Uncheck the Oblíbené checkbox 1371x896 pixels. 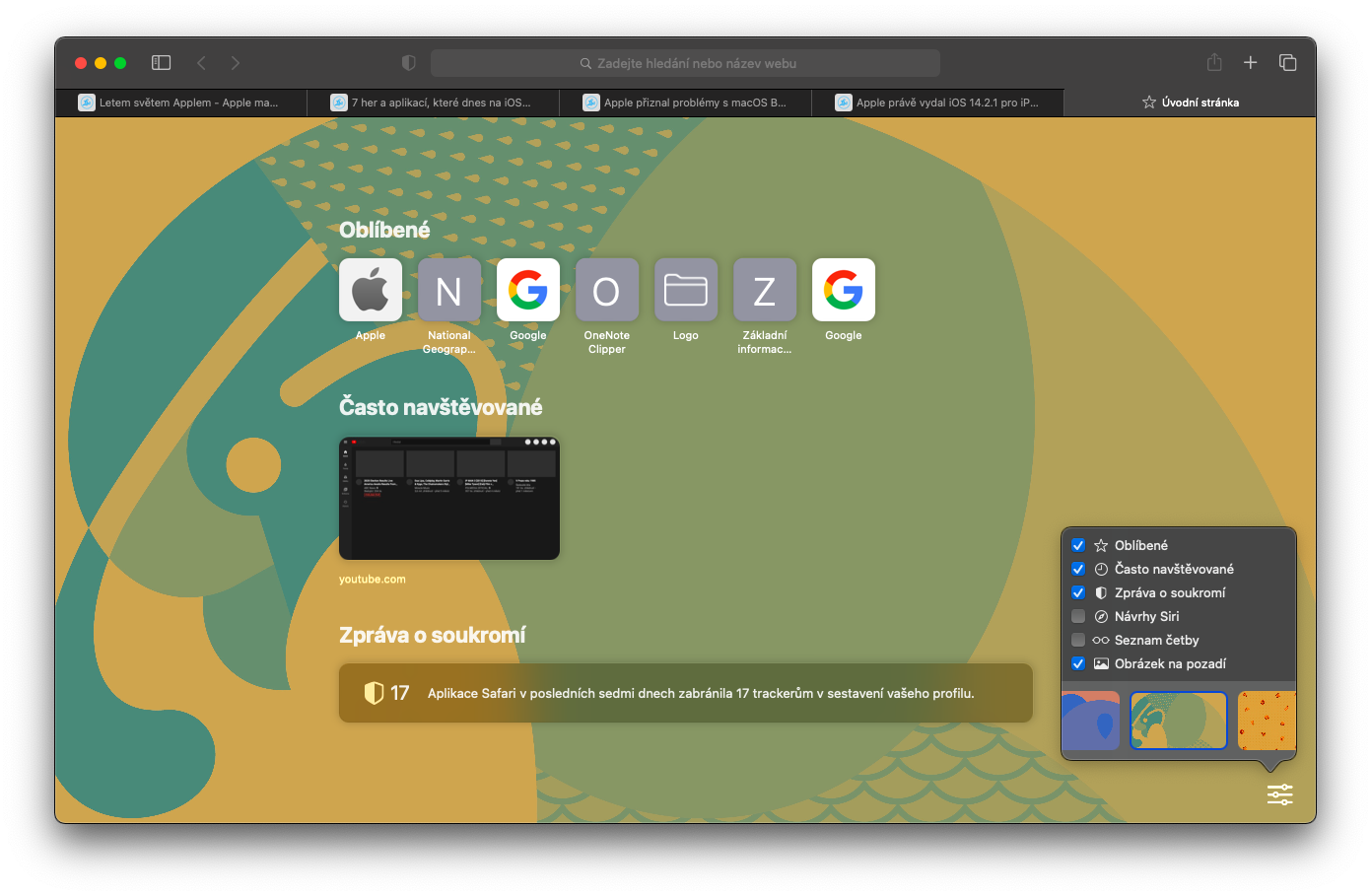(x=1078, y=545)
